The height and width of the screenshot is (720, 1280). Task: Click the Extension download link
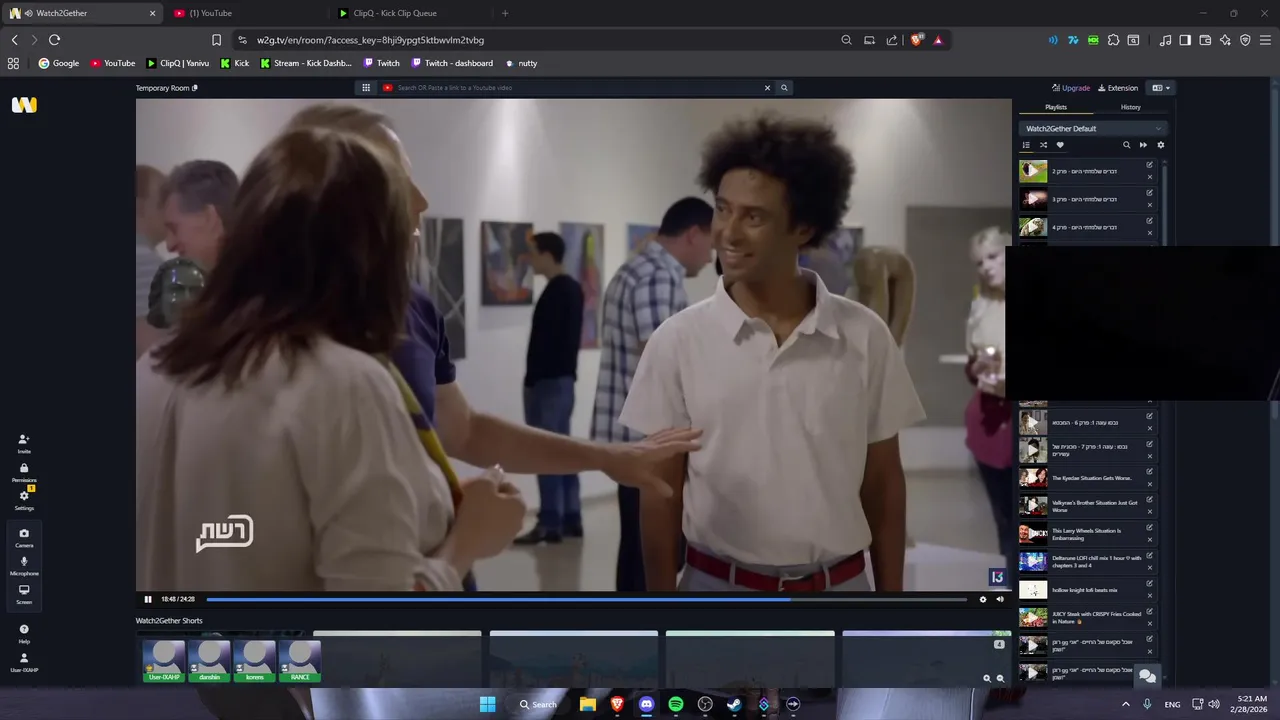coord(1118,88)
